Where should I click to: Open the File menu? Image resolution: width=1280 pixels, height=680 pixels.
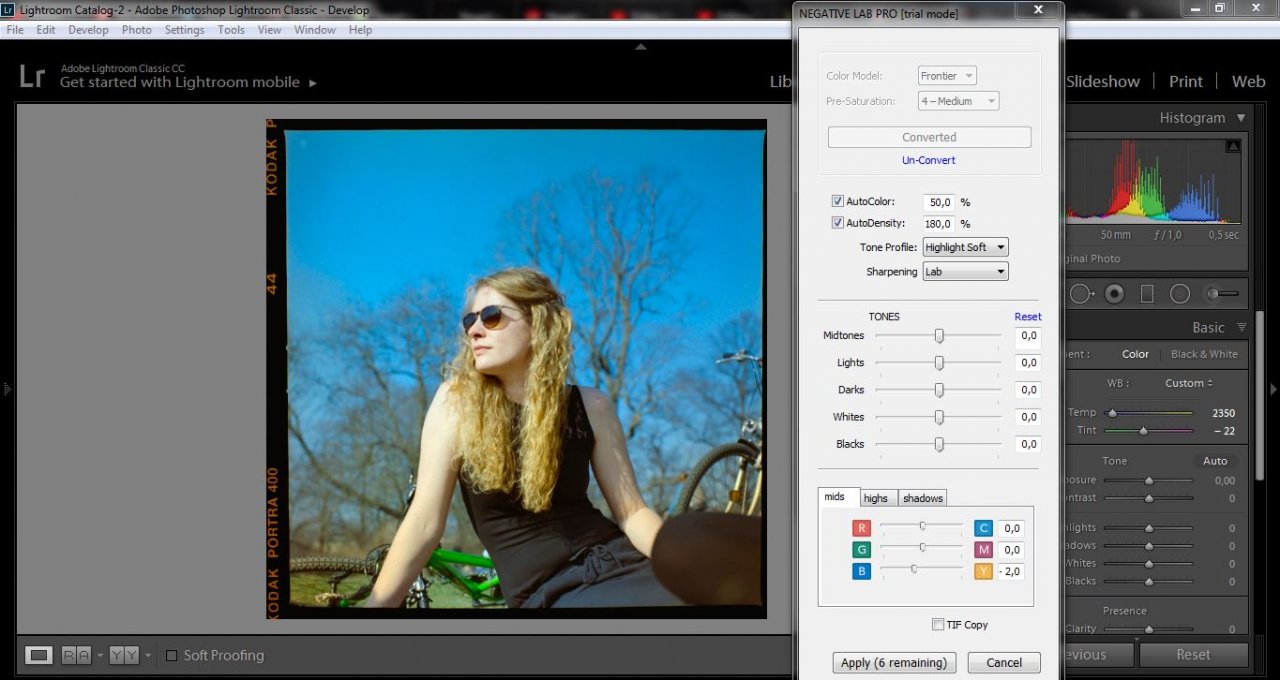[x=15, y=30]
